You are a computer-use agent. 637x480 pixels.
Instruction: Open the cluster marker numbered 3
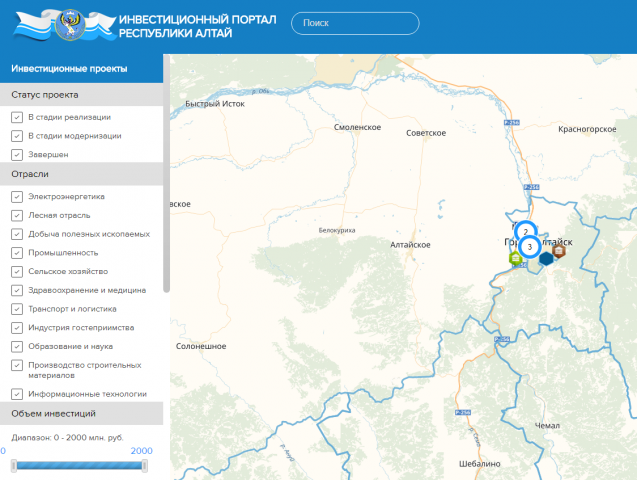pos(529,247)
